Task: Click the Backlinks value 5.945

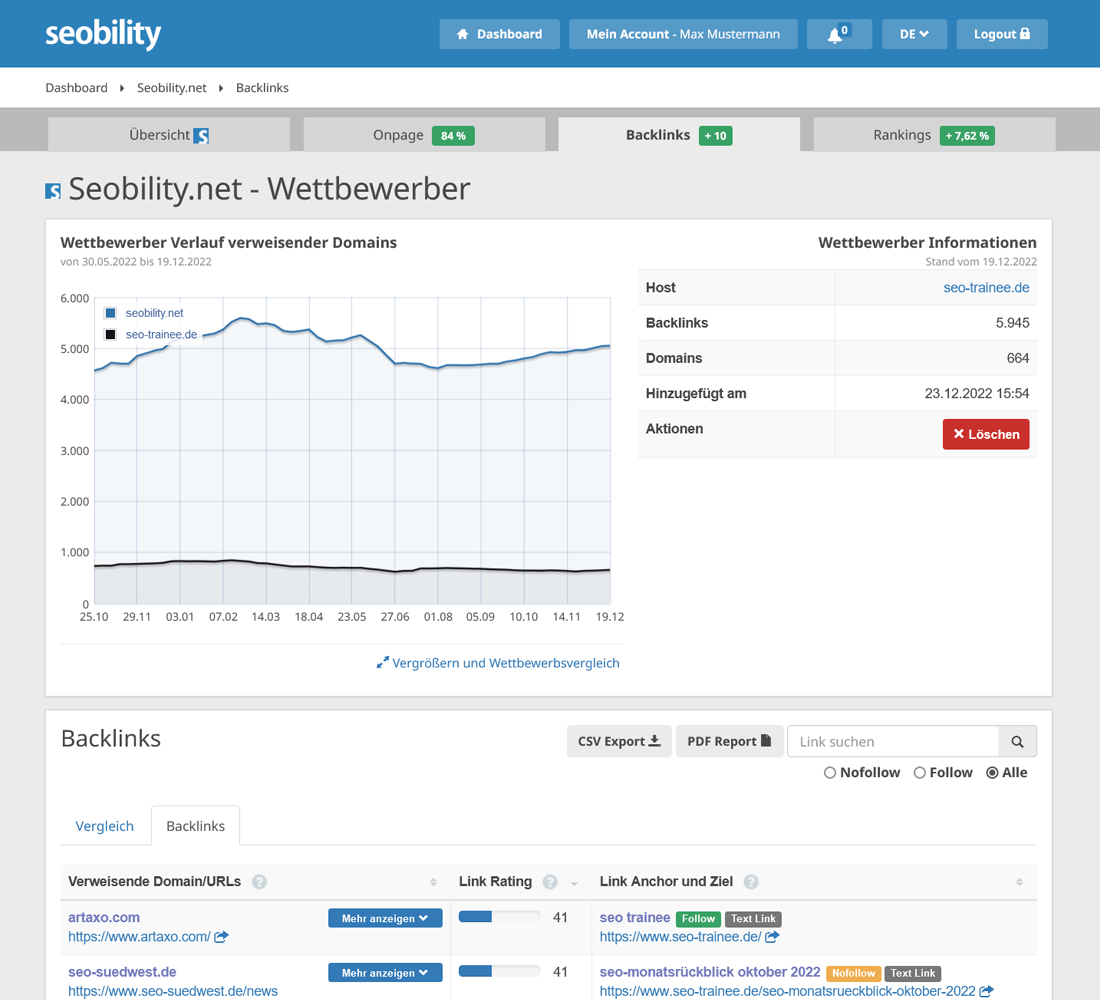Action: (1012, 323)
